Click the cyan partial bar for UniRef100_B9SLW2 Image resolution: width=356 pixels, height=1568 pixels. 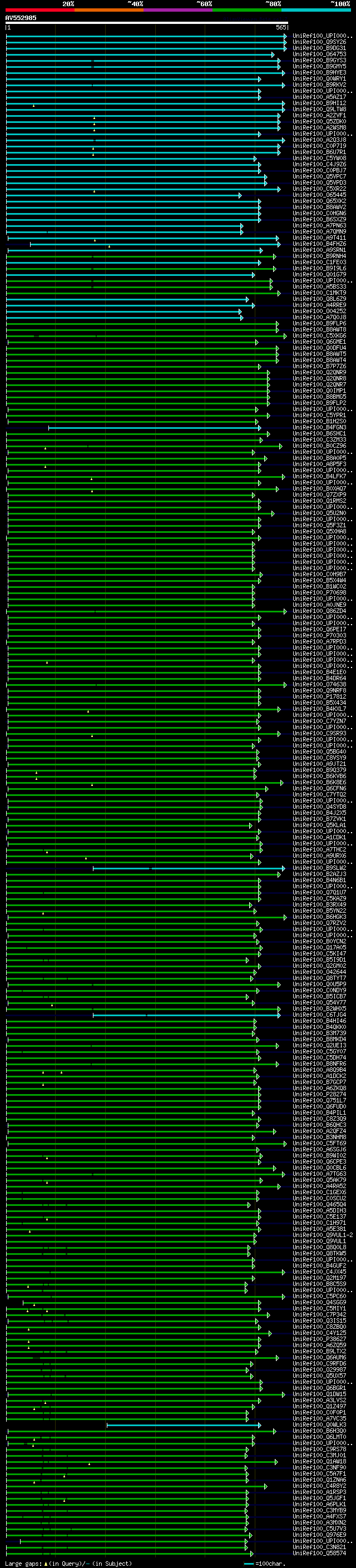click(189, 868)
